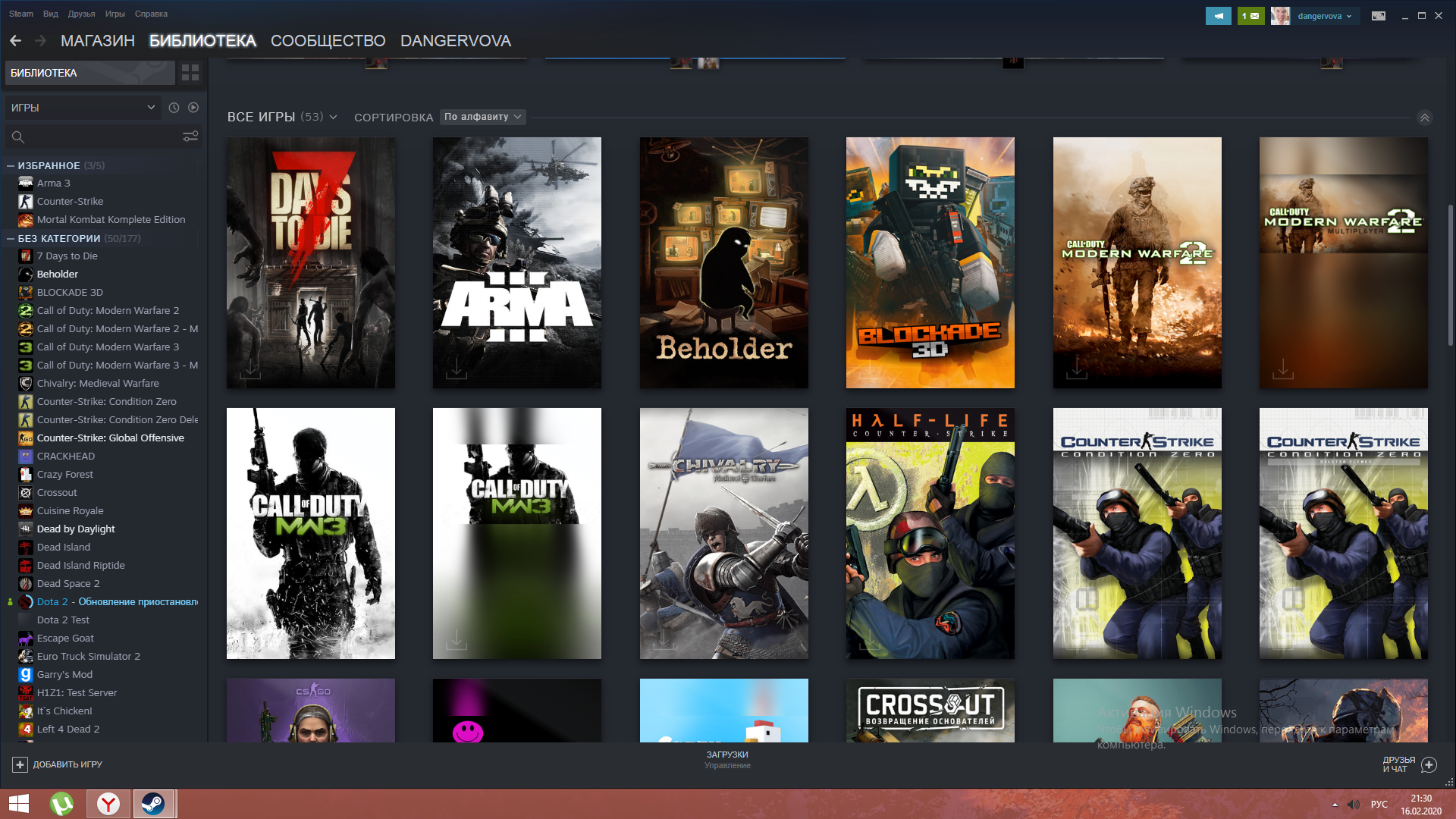
Task: Open the Beholder game cover
Action: (x=724, y=262)
